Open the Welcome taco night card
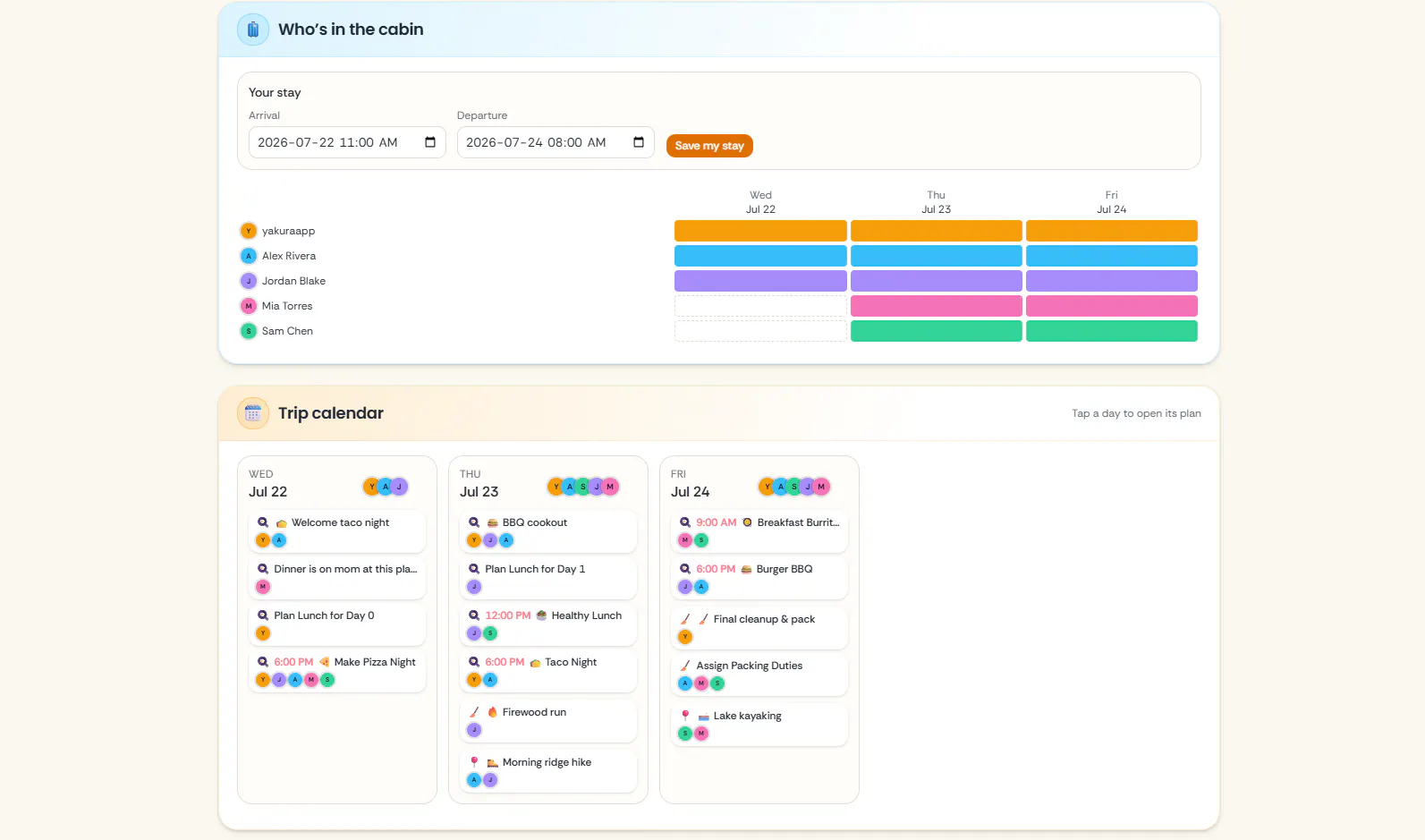 pyautogui.click(x=336, y=530)
